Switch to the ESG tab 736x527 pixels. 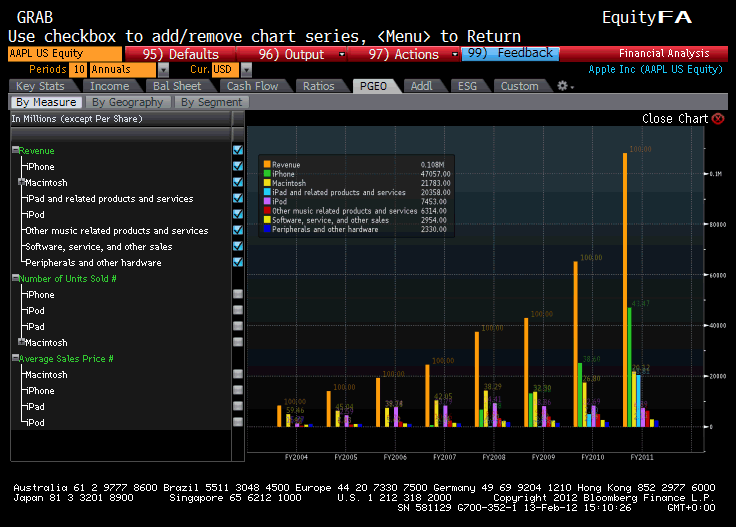point(467,86)
